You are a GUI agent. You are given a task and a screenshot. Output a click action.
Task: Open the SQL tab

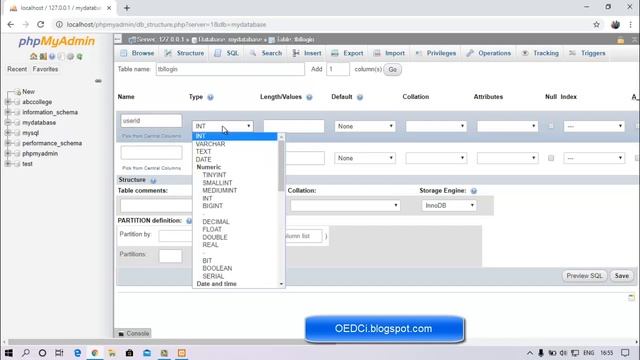point(227,53)
